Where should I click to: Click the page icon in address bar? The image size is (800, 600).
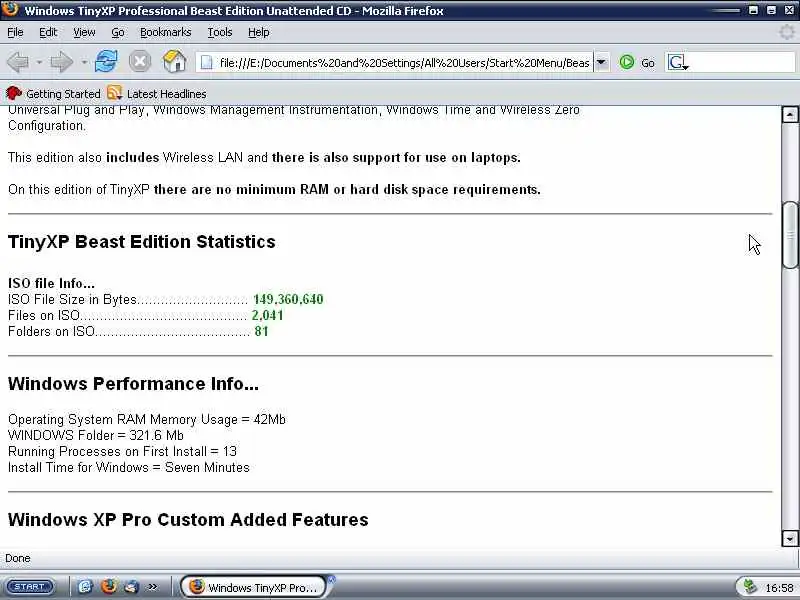207,63
